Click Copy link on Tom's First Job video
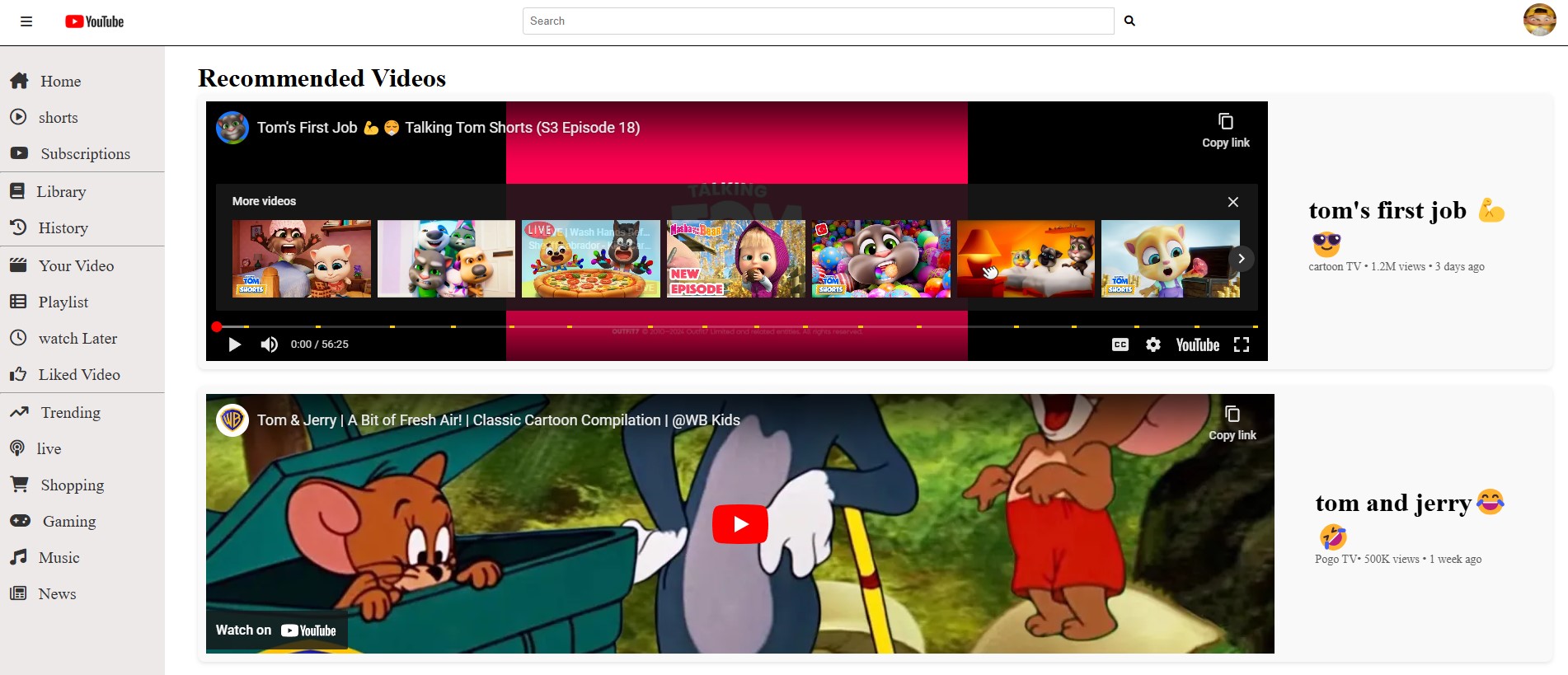The width and height of the screenshot is (1568, 675). pyautogui.click(x=1225, y=130)
